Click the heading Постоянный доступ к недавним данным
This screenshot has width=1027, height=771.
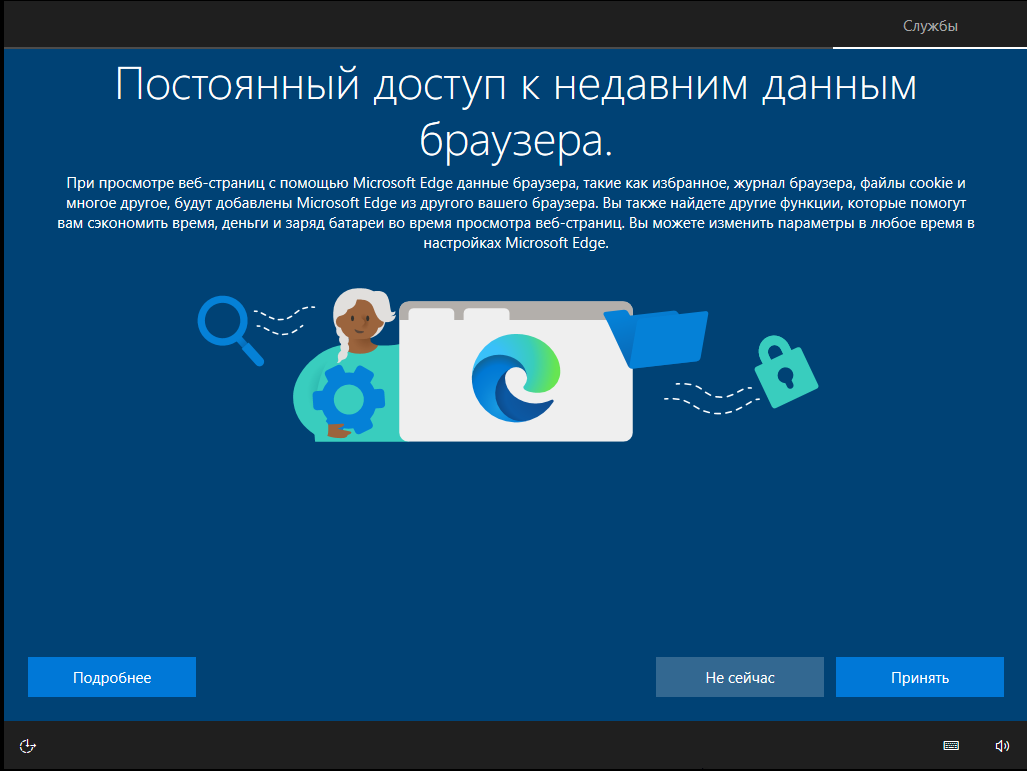pos(516,84)
